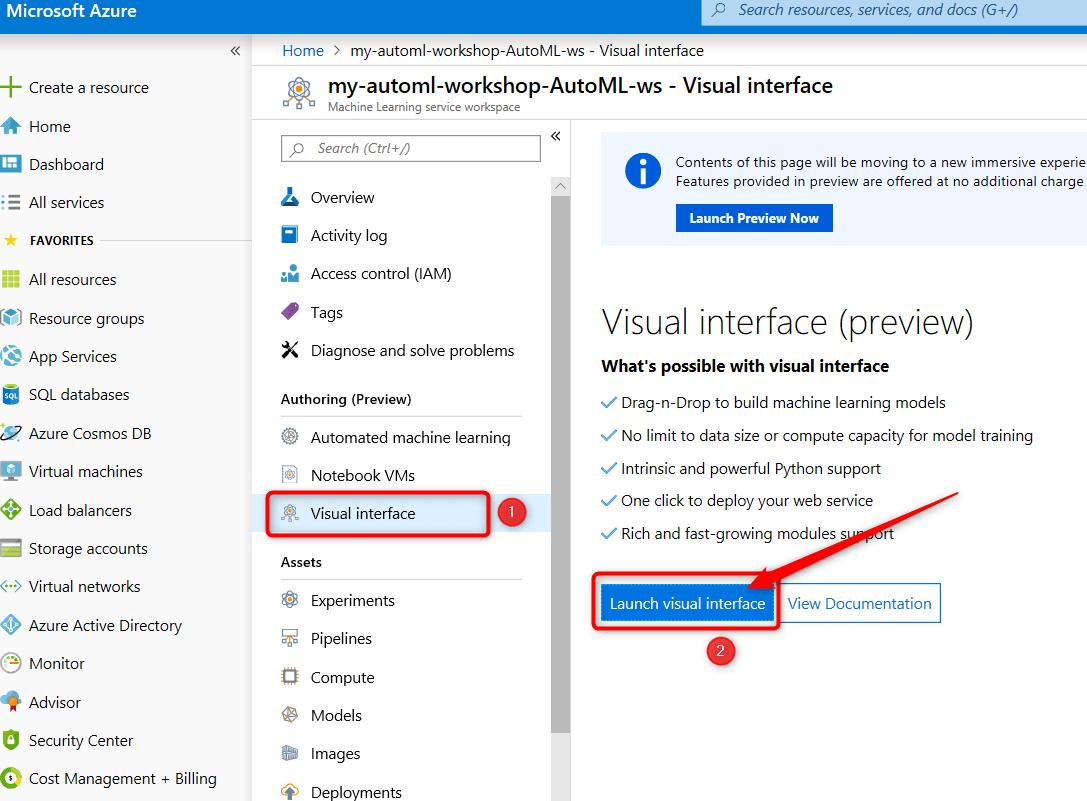Click the Cost Management + Billing icon
This screenshot has width=1087, height=801.
point(10,779)
